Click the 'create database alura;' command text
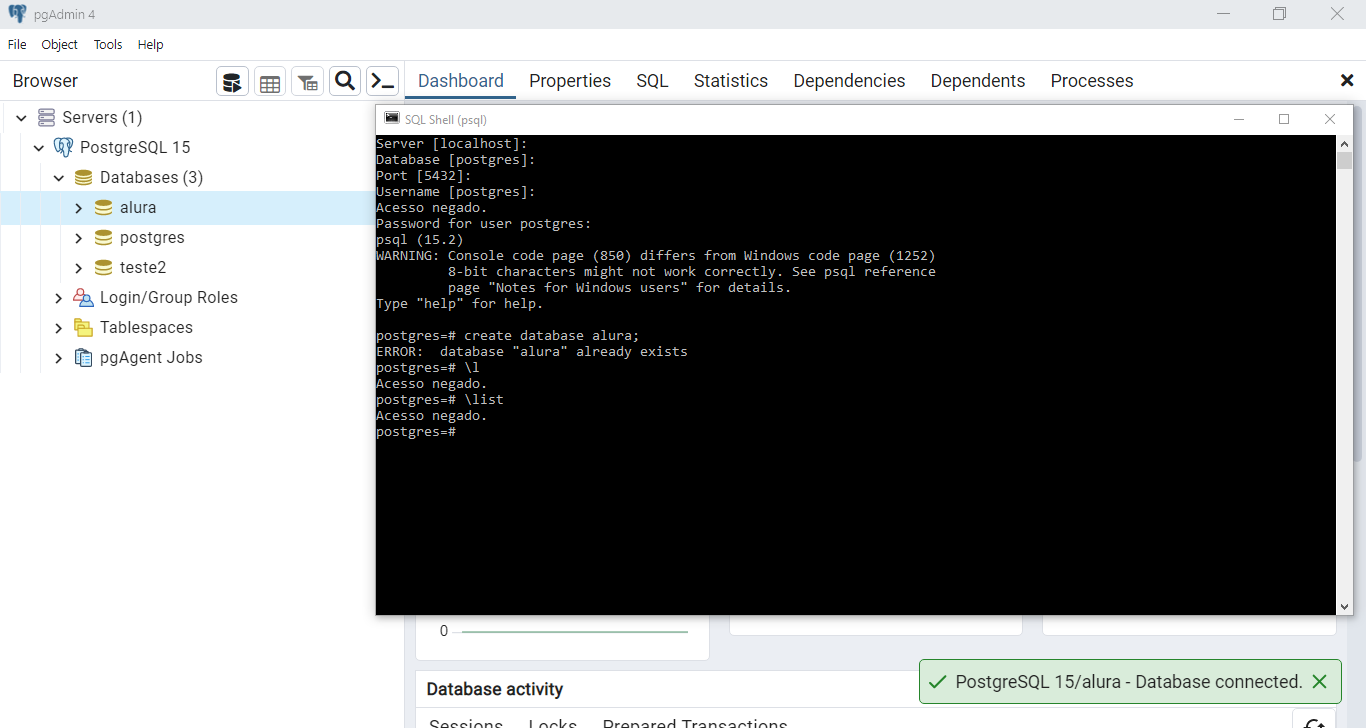 [552, 336]
